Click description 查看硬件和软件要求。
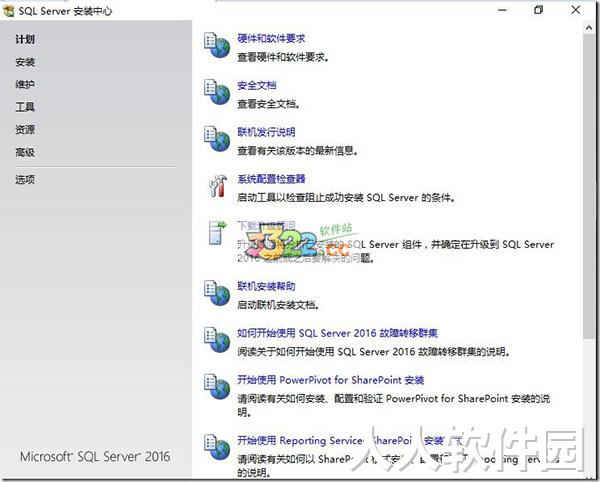Viewport: 600px width, 482px height. point(283,57)
